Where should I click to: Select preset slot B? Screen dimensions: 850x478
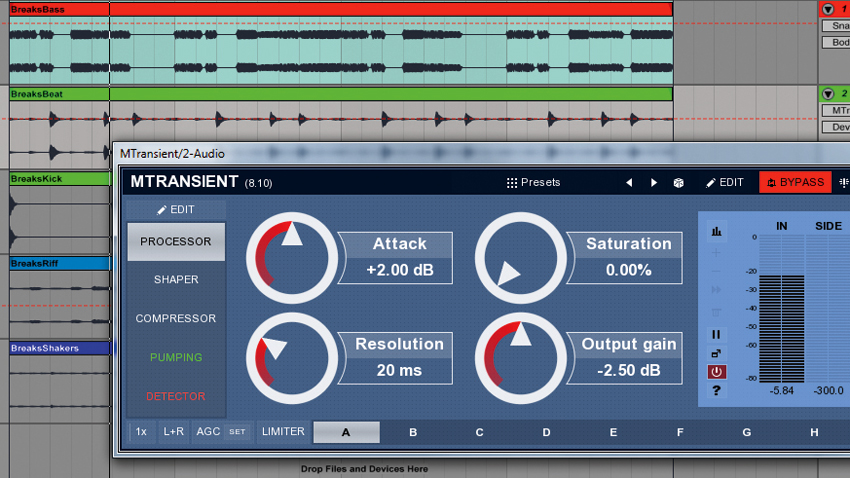tap(413, 432)
